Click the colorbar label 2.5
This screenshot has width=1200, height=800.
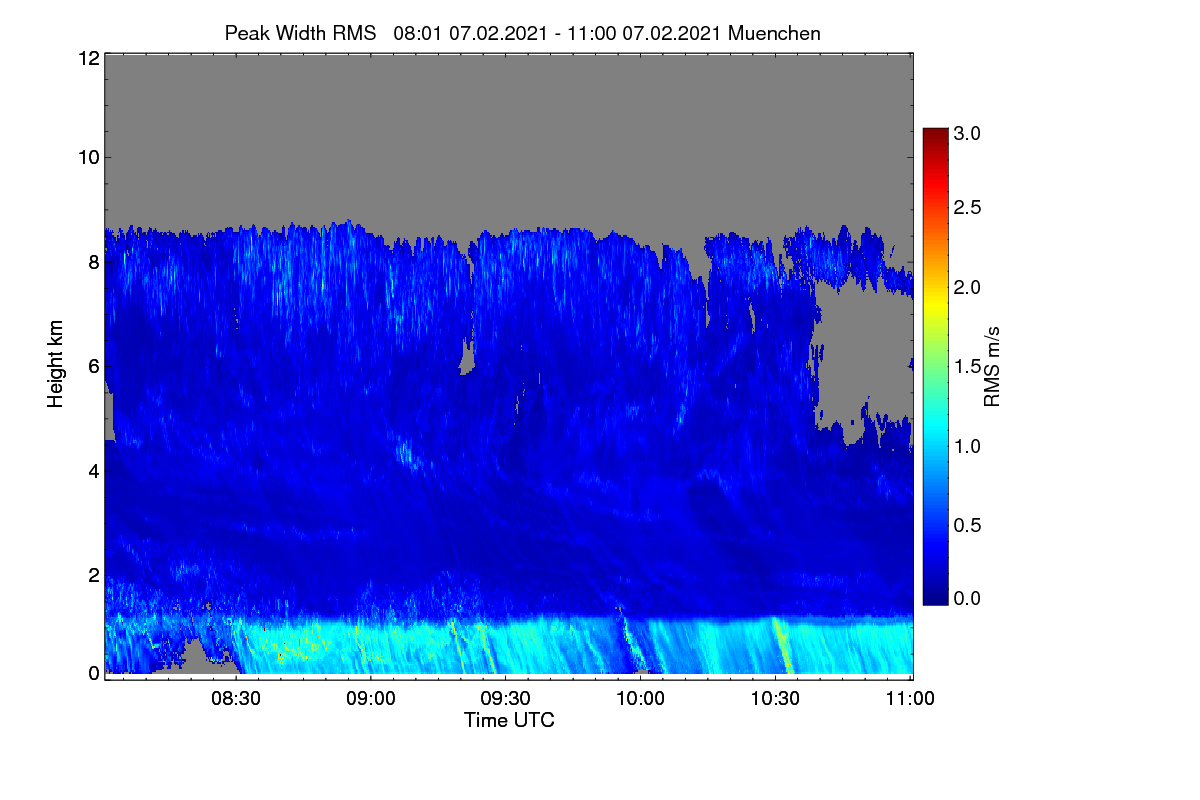coord(967,208)
